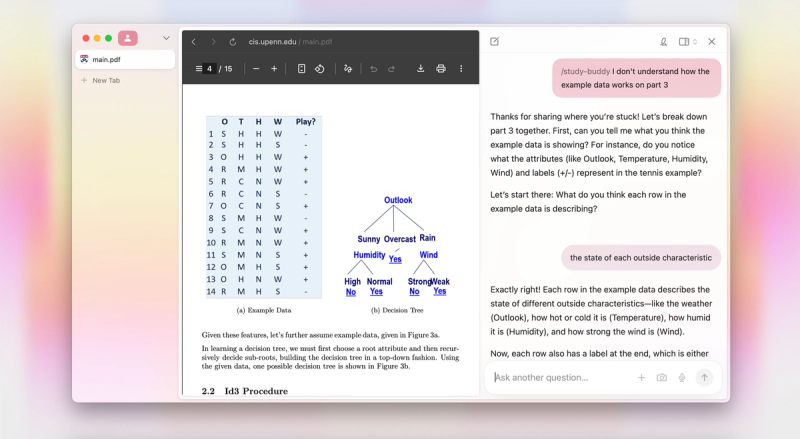Screen dimensions: 800x439
Task: Click the camera screenshot icon
Action: pyautogui.click(x=662, y=377)
